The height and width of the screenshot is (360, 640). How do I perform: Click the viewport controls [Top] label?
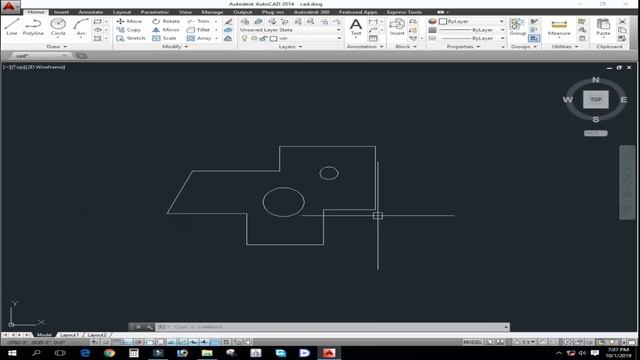point(18,67)
